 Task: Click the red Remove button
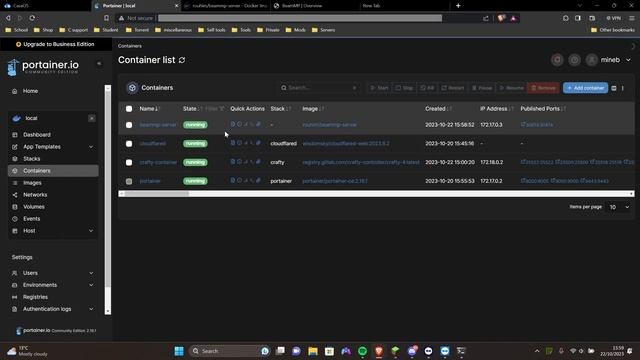543,88
